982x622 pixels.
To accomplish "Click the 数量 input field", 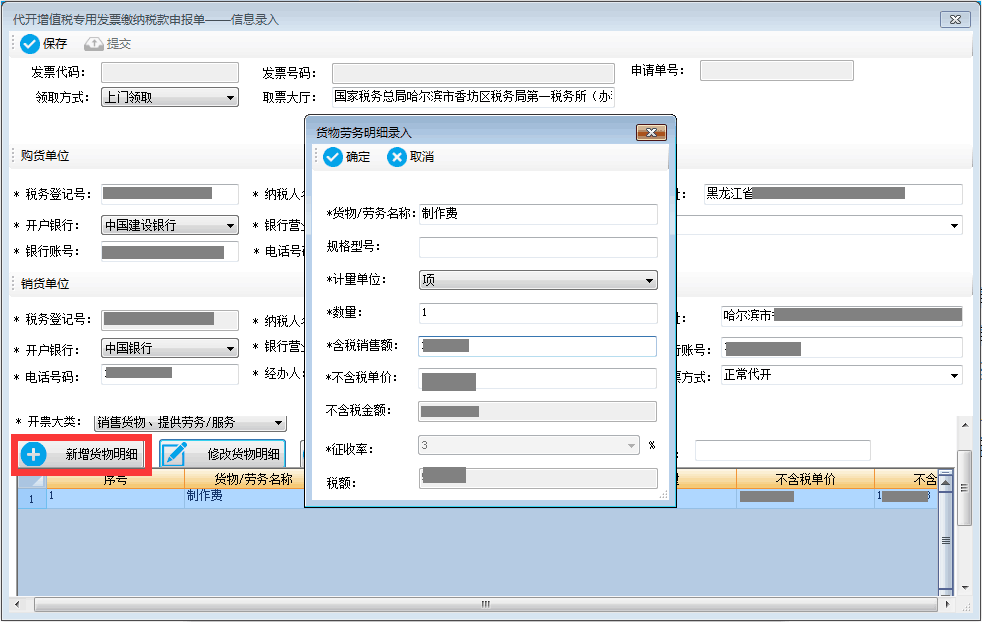I will point(538,313).
